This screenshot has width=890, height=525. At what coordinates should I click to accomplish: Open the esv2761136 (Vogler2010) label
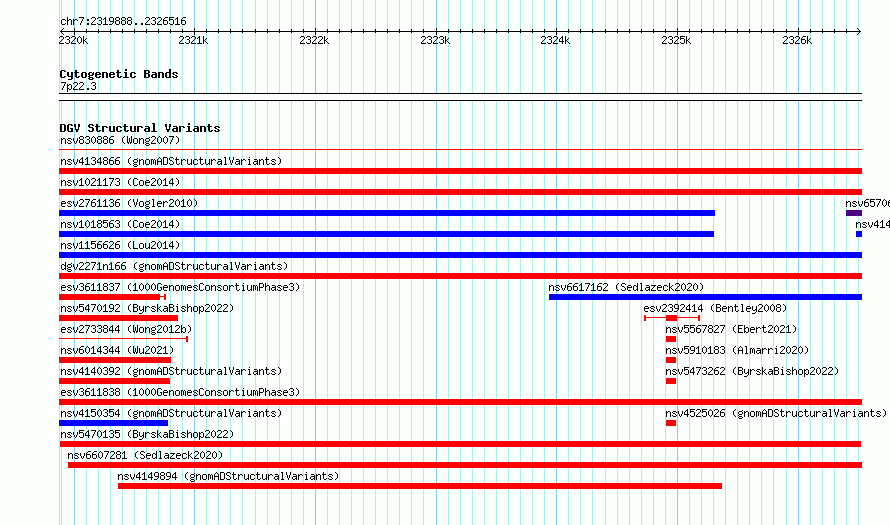(x=129, y=203)
